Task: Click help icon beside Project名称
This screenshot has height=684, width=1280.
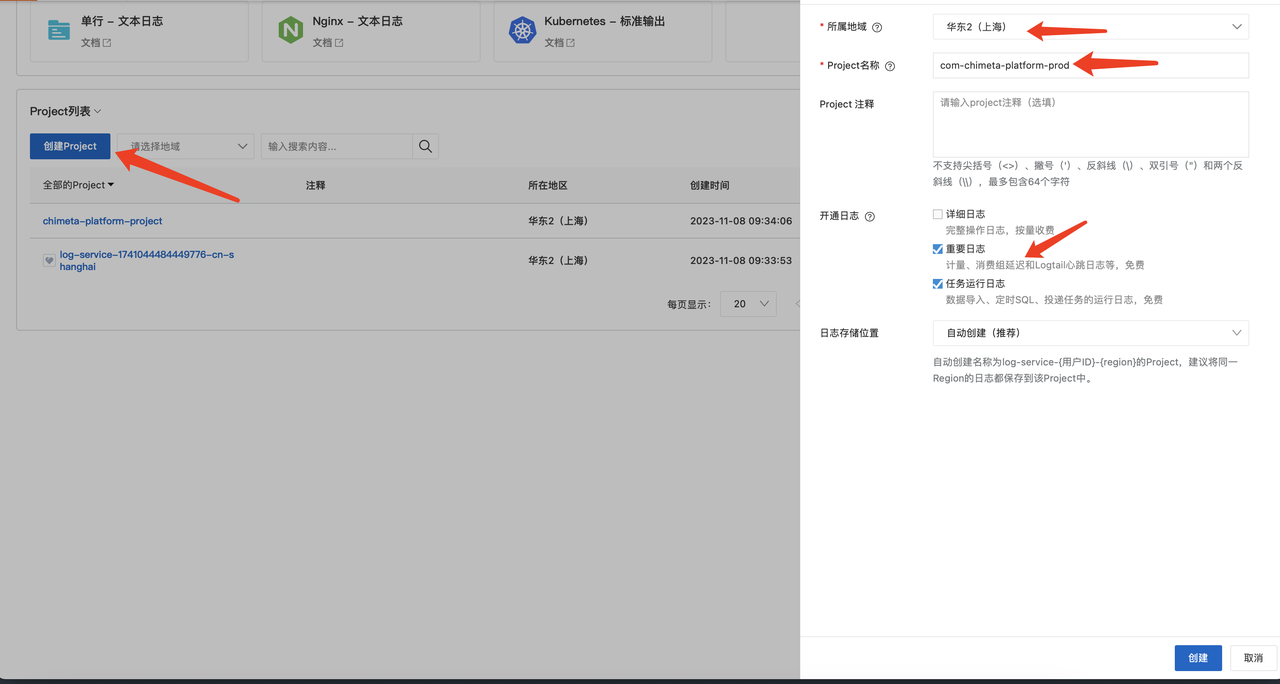Action: 890,66
